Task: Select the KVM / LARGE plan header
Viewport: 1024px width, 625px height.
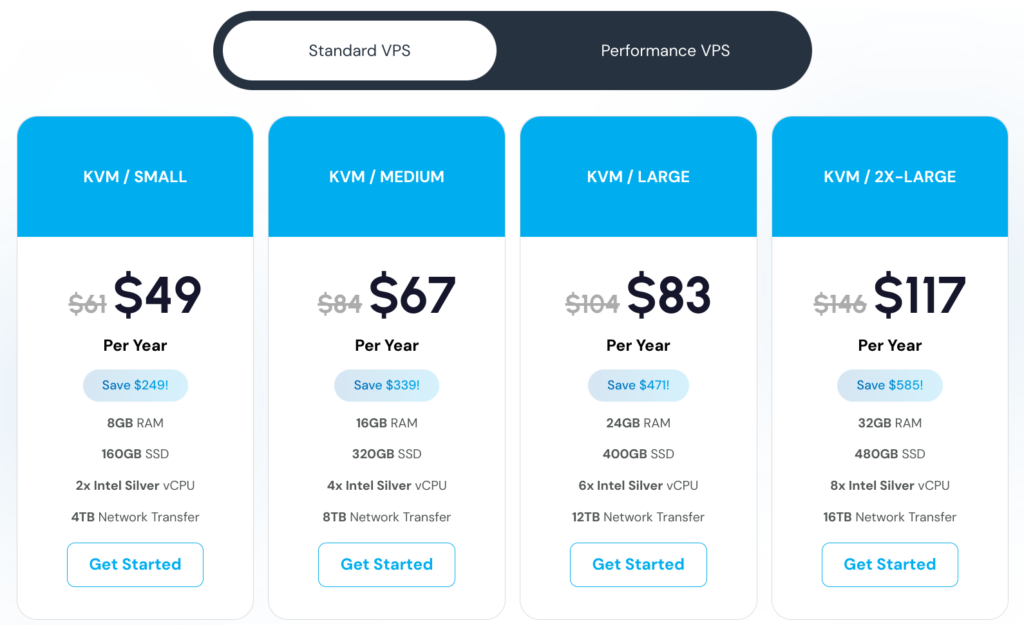Action: point(638,176)
